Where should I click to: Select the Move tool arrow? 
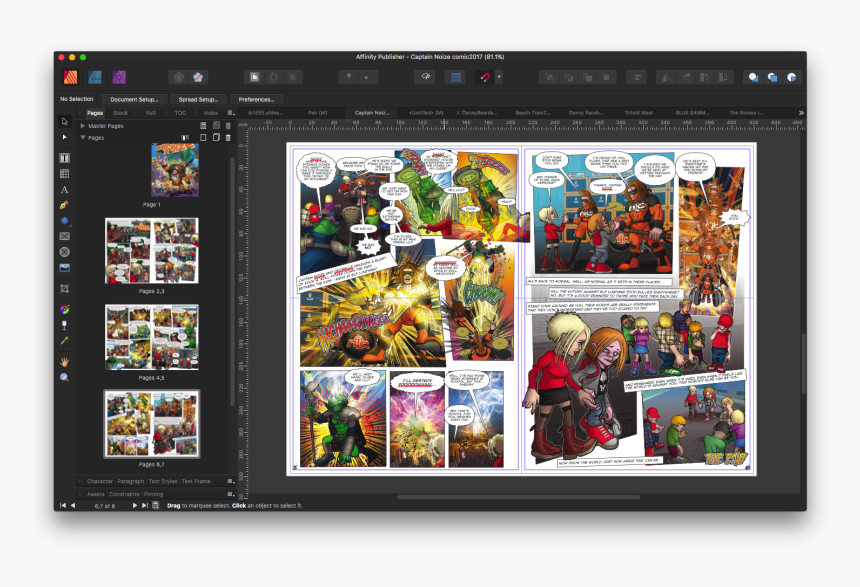coord(64,121)
